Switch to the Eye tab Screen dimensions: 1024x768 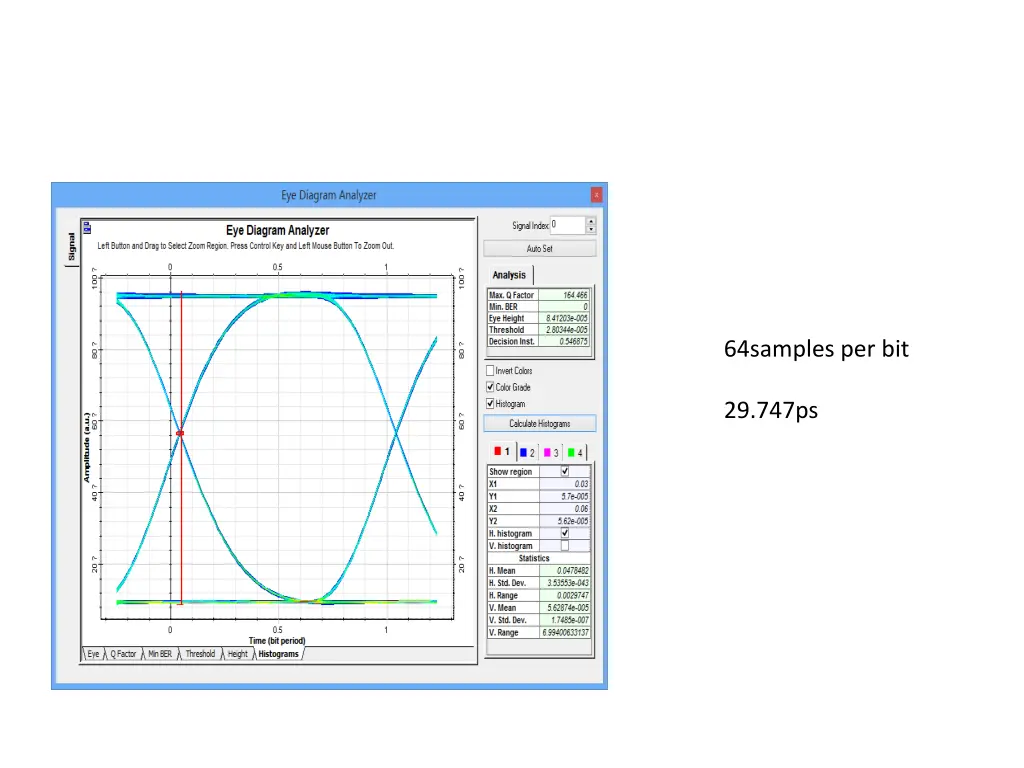[93, 654]
